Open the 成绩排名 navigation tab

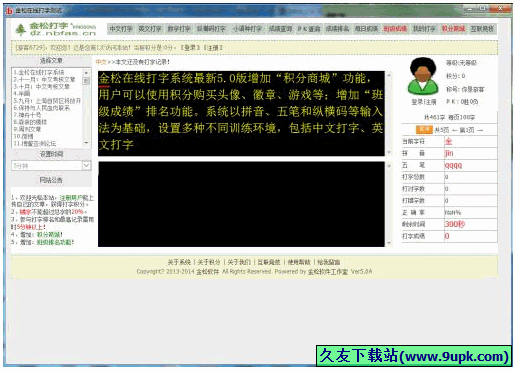click(x=337, y=29)
